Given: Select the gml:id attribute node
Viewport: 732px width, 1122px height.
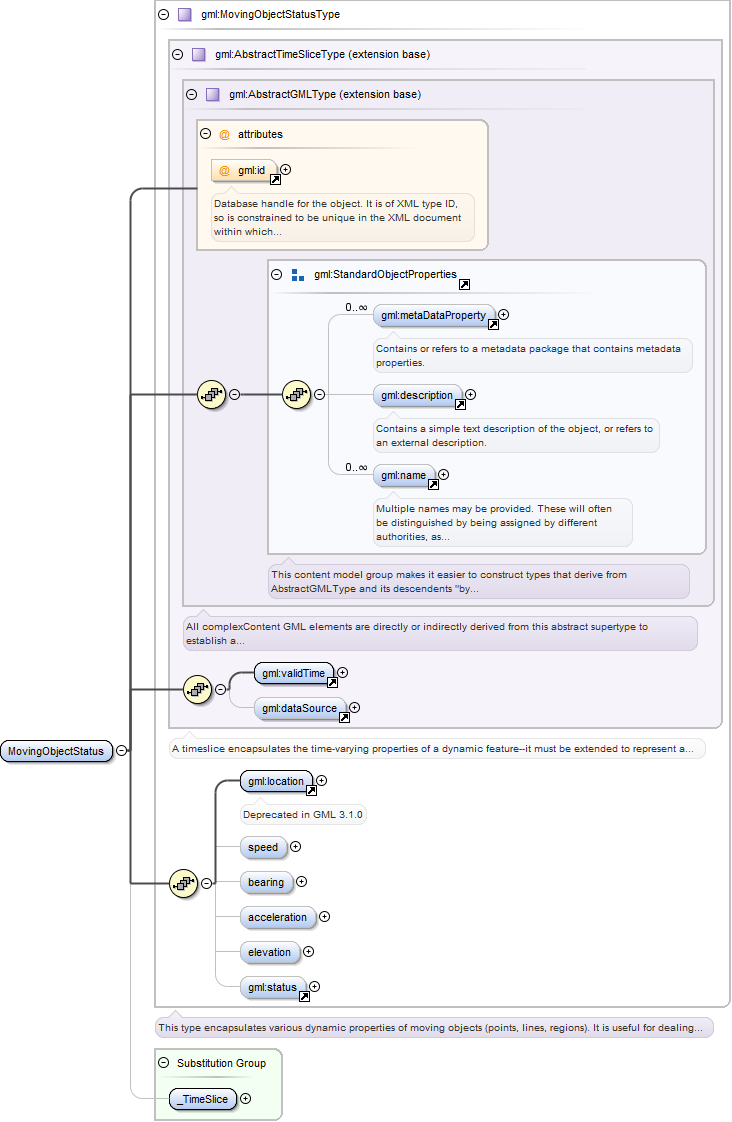Looking at the screenshot, I should (243, 170).
